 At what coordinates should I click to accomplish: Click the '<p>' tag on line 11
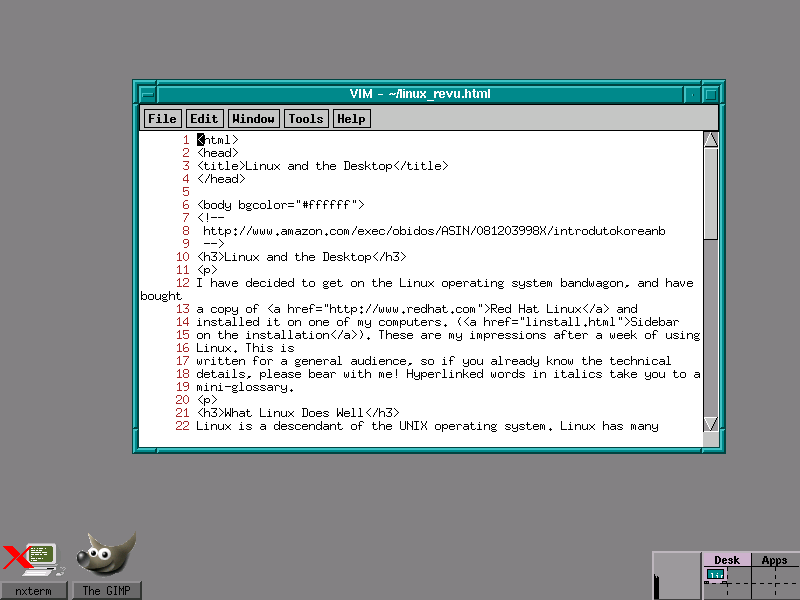pyautogui.click(x=207, y=270)
